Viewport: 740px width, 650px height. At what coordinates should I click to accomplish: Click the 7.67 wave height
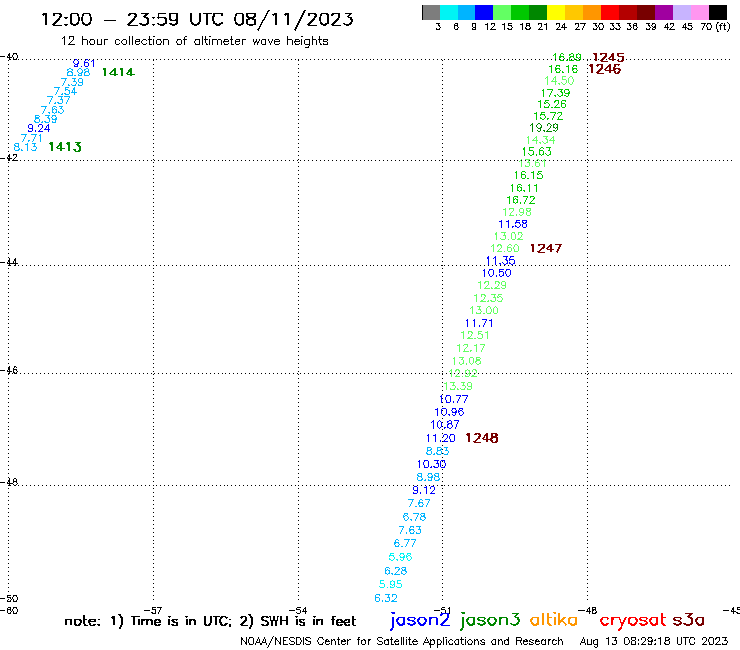419,504
